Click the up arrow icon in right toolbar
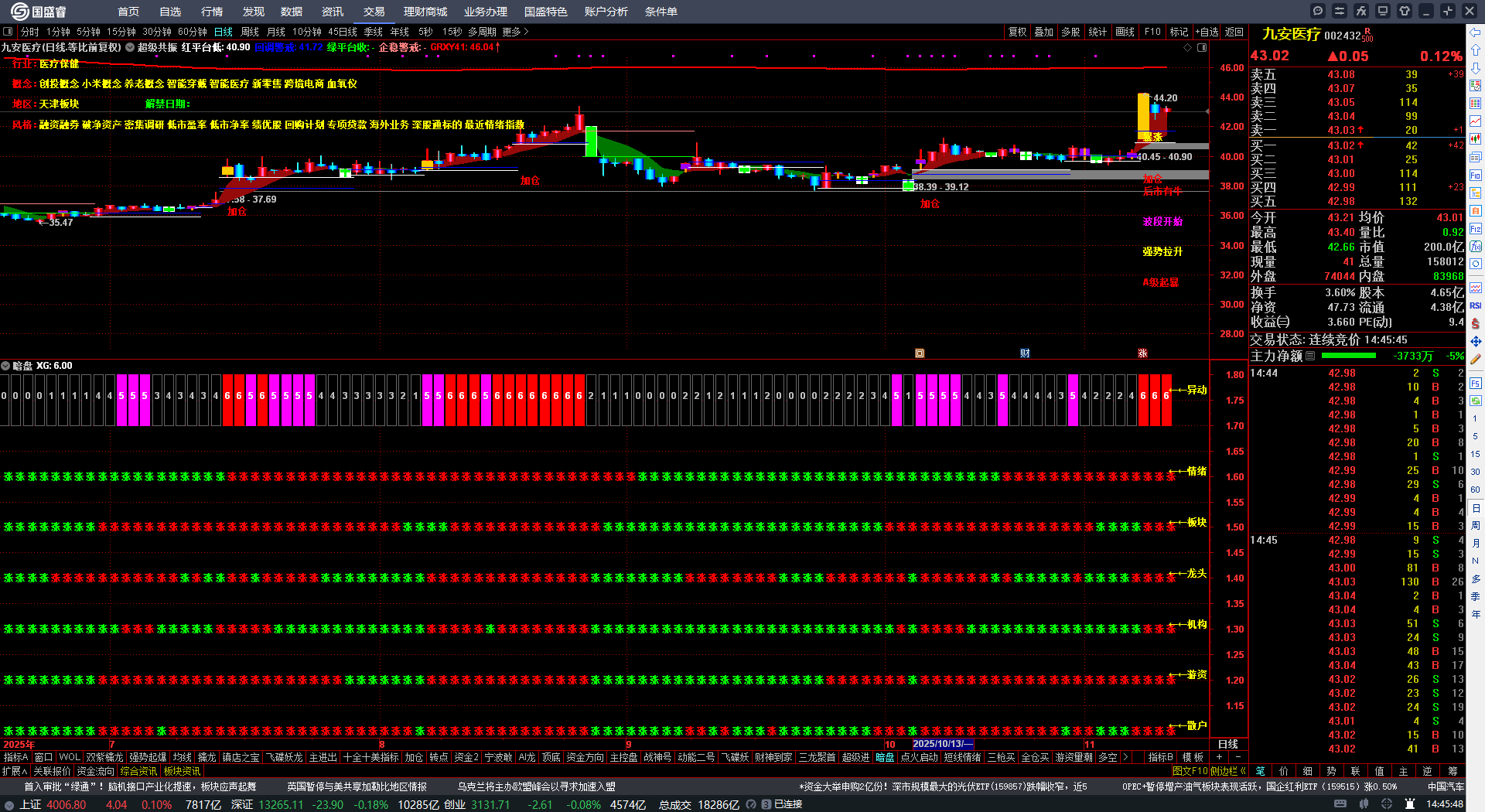Image resolution: width=1485 pixels, height=812 pixels. pyautogui.click(x=1476, y=49)
